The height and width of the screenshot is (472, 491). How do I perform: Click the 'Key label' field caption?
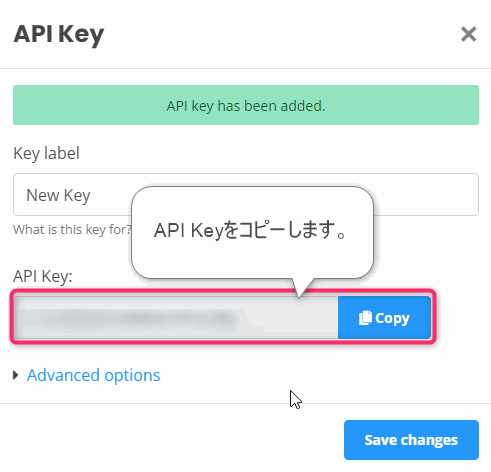click(x=46, y=154)
